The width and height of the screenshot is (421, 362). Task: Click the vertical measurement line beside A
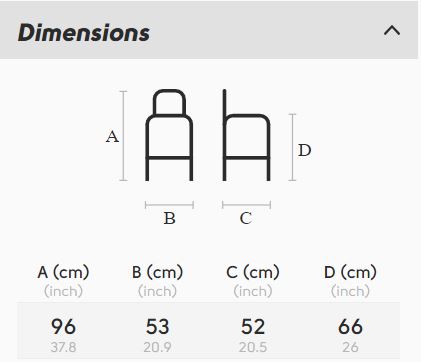click(x=123, y=136)
